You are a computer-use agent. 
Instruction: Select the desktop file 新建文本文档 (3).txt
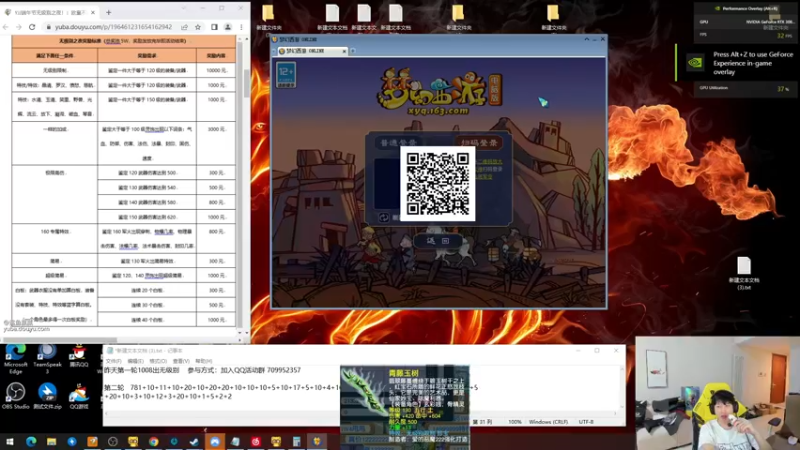[744, 273]
